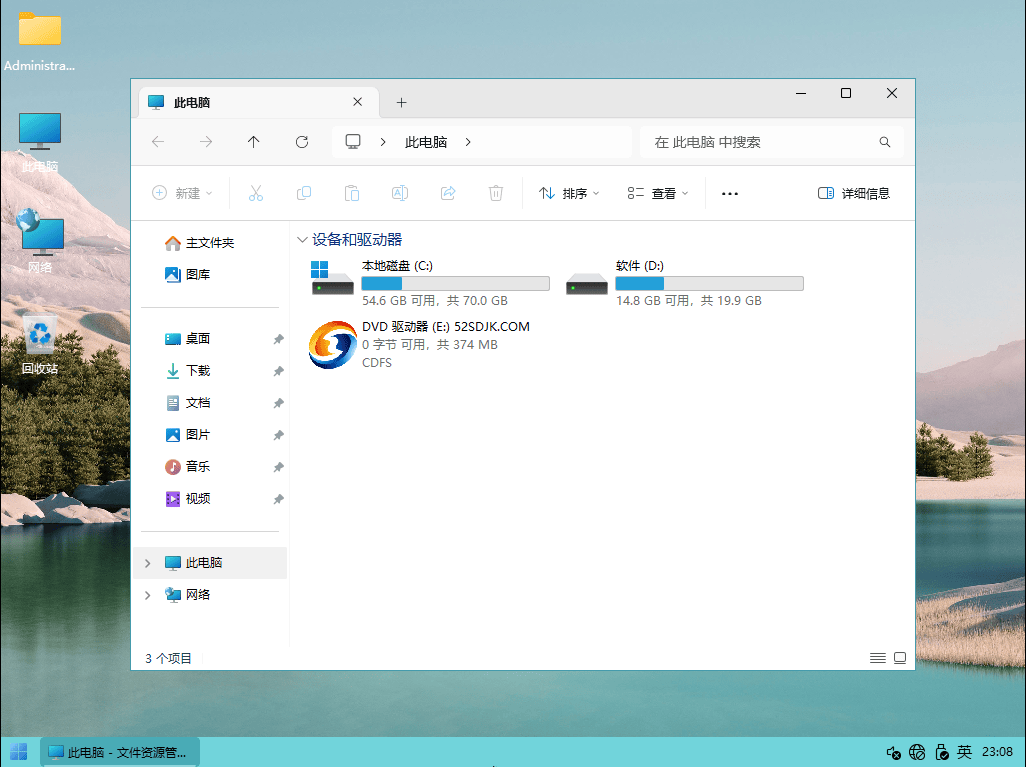Select 此电脑 icon on the desktop

39,141
